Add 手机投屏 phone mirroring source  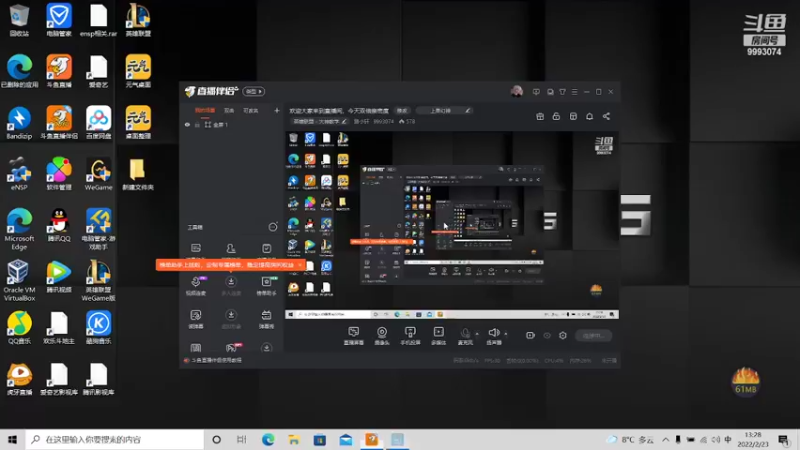click(410, 336)
